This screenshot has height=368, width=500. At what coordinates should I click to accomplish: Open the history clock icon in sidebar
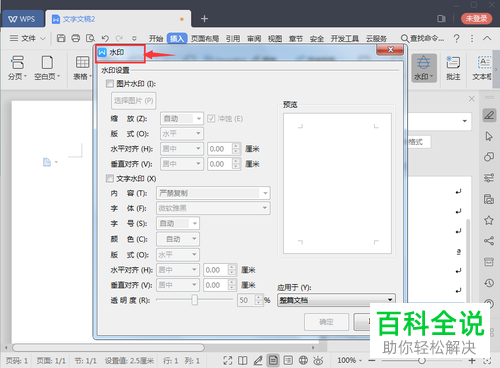(x=489, y=283)
